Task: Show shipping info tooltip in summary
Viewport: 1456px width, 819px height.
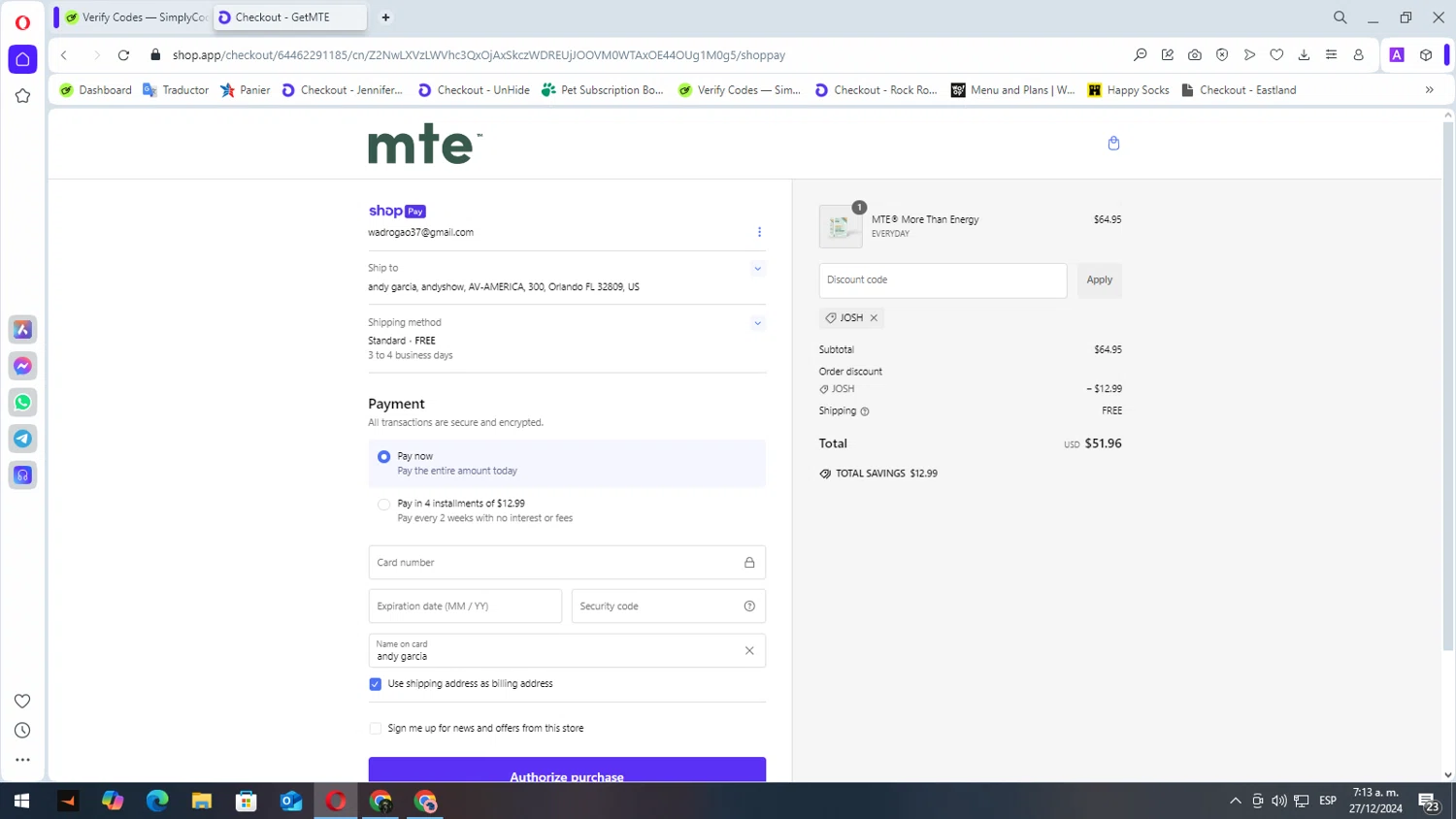Action: click(x=865, y=411)
